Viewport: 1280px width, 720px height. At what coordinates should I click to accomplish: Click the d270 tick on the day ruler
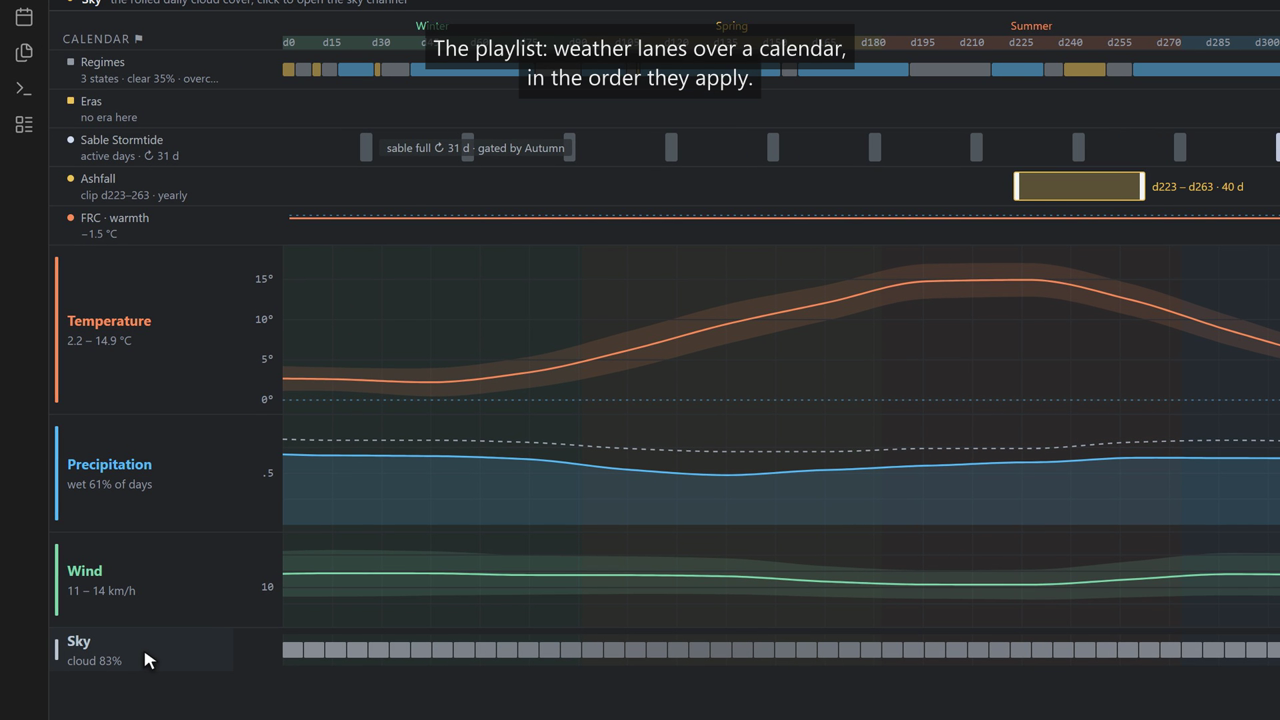point(1168,43)
